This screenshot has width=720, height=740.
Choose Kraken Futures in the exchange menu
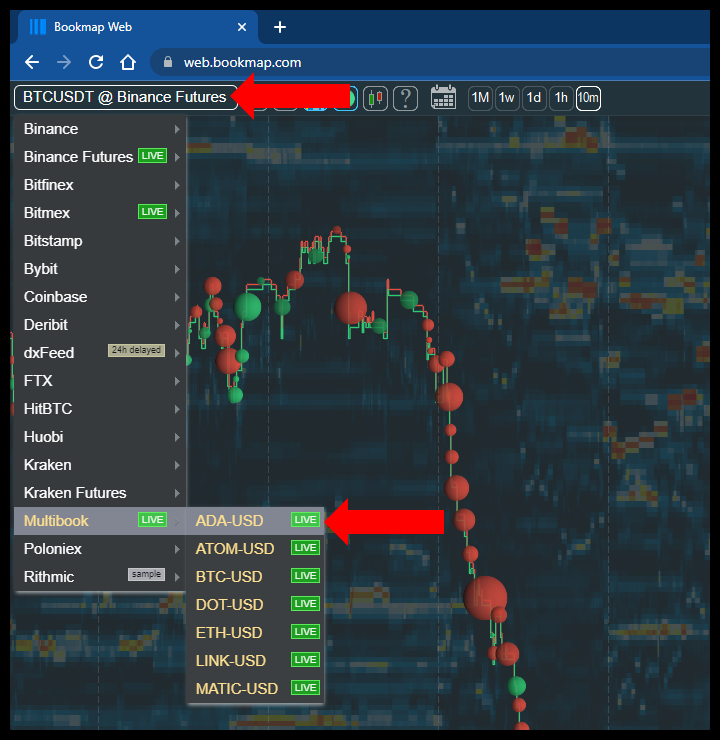coord(100,493)
